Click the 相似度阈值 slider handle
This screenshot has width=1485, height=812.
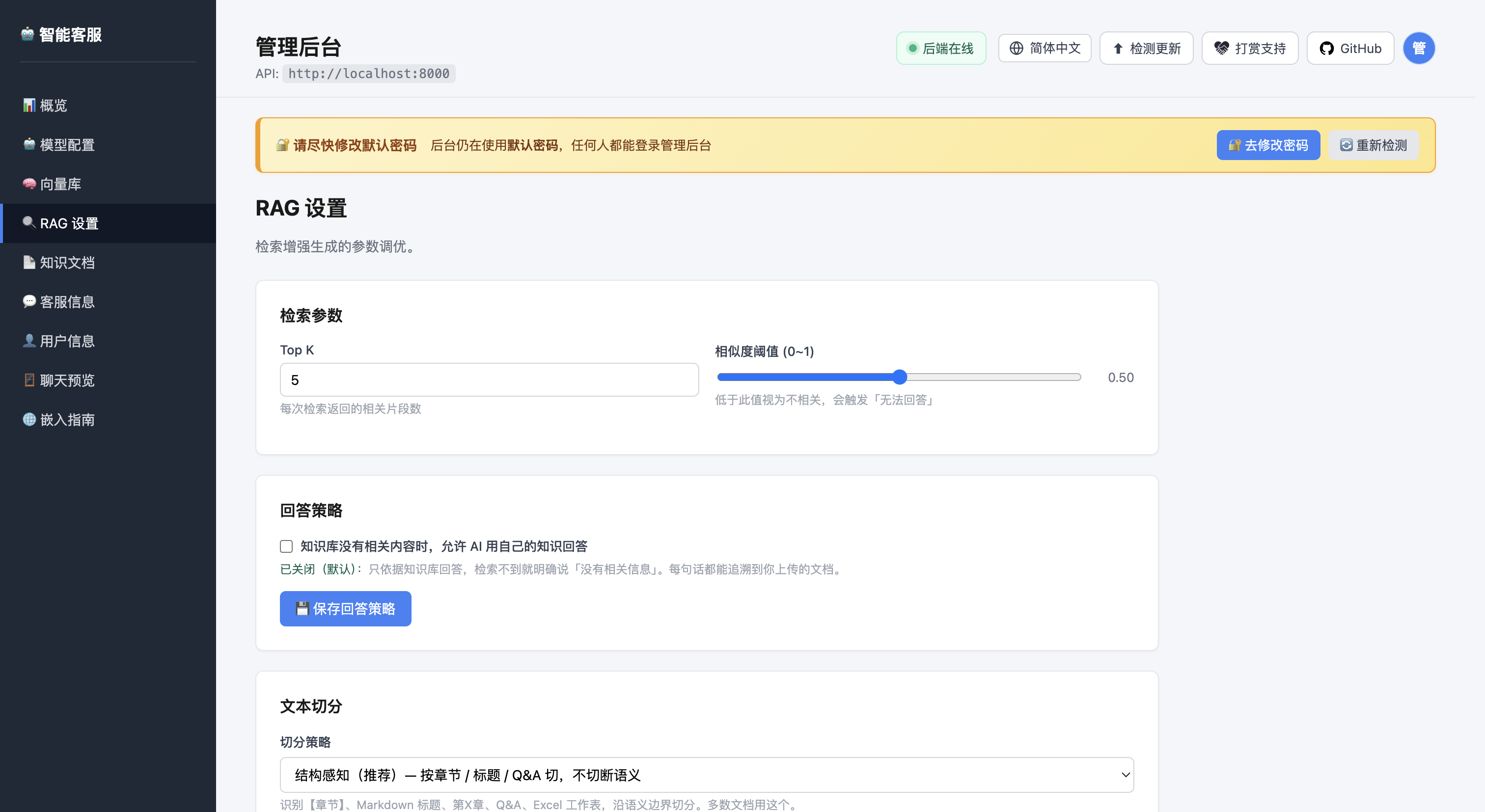point(899,377)
